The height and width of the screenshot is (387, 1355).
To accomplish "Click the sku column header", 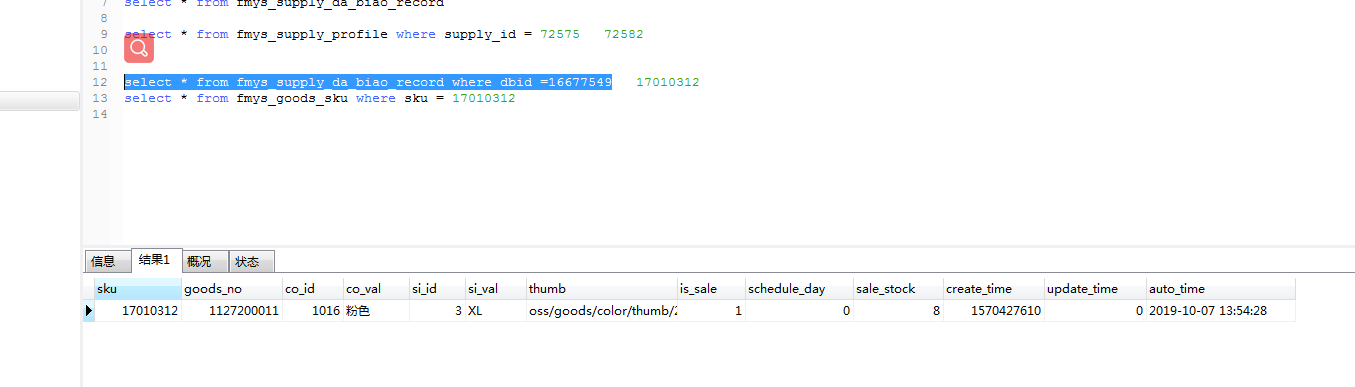I will [x=138, y=289].
